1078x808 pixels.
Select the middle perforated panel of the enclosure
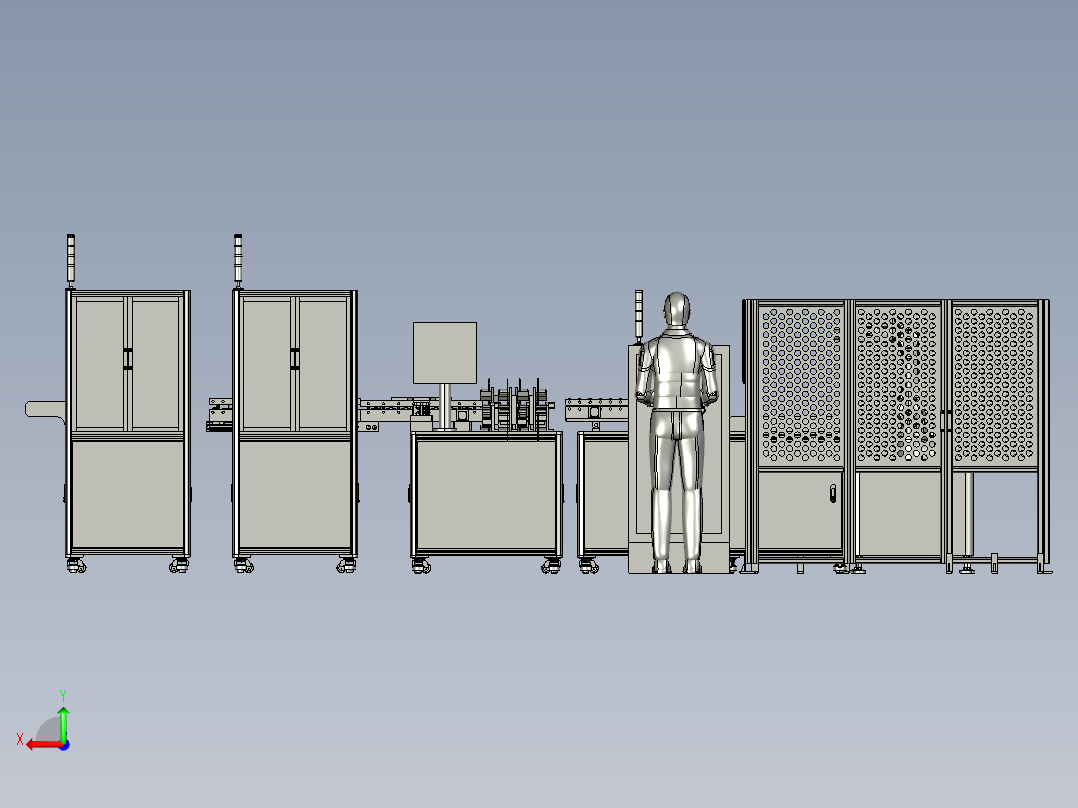click(x=897, y=385)
